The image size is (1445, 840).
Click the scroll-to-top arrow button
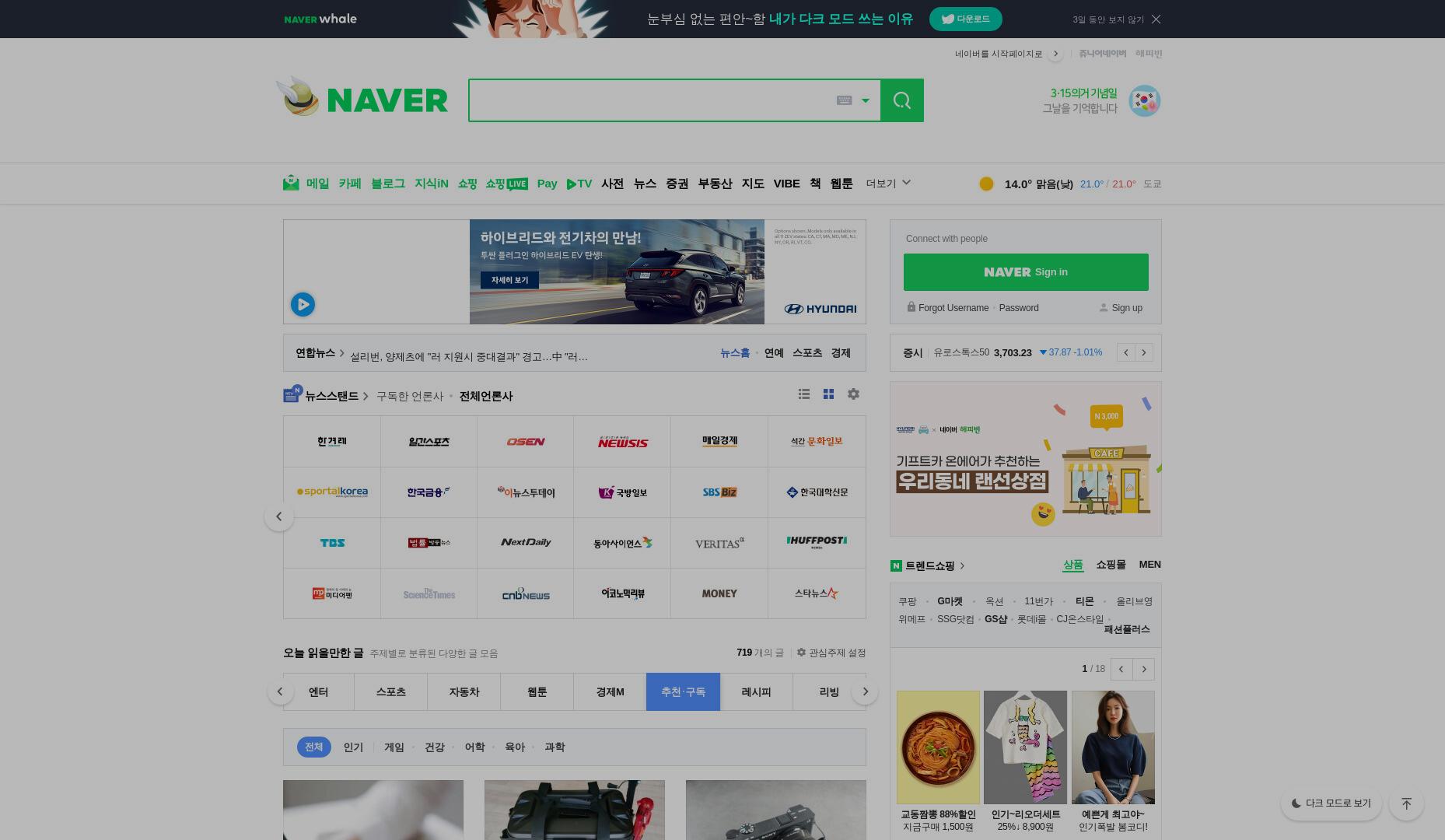[1406, 803]
